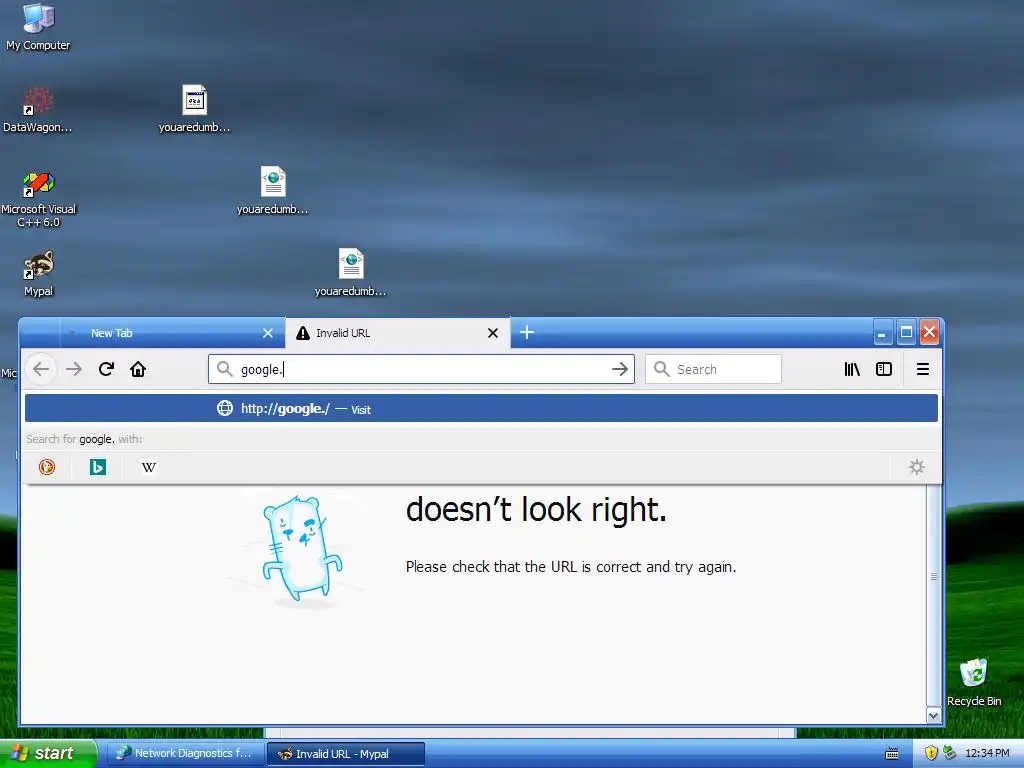Reload the current page

106,369
